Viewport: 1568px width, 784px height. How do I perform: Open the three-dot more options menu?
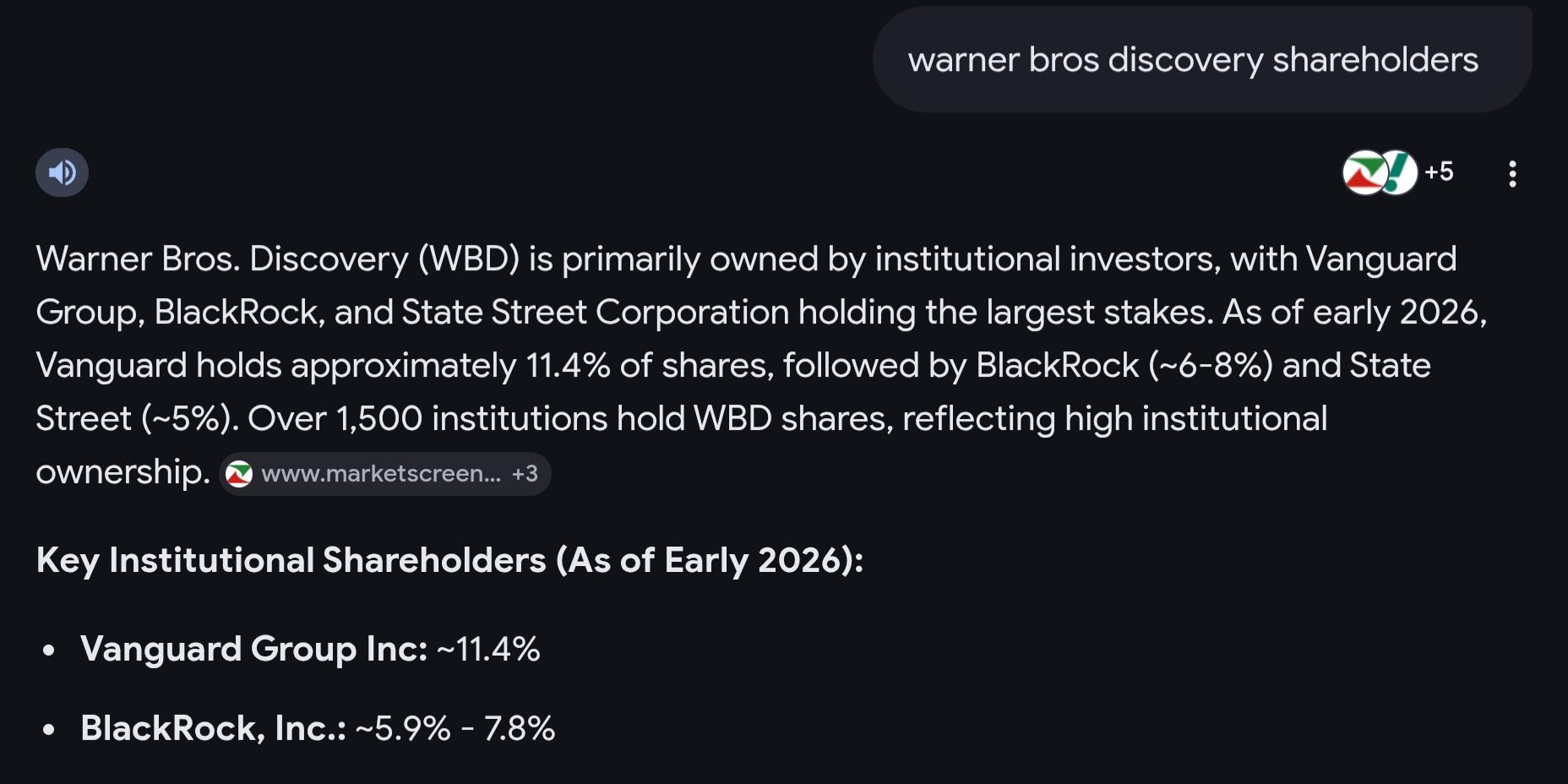tap(1512, 174)
